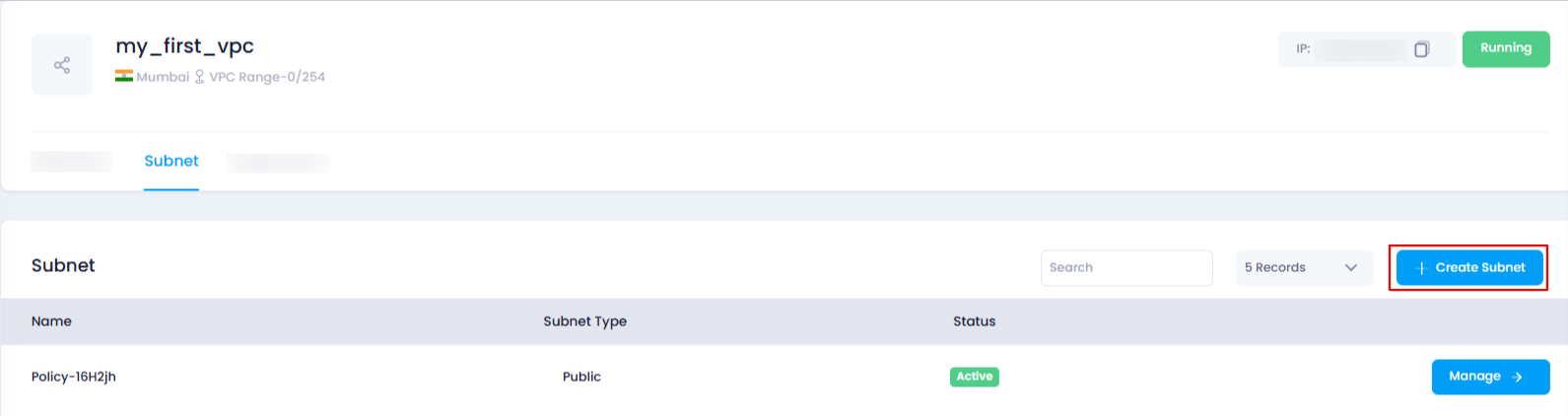Click the VPC Range location pin icon
The width and height of the screenshot is (1568, 416).
[x=199, y=77]
